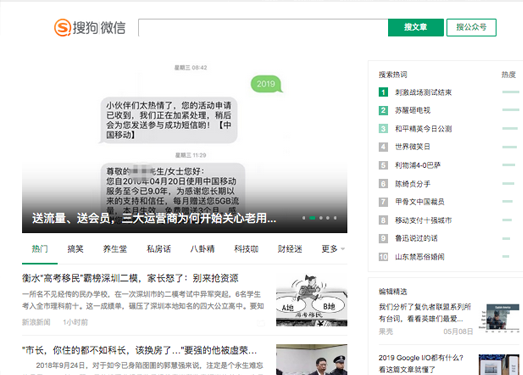Open hot search 利物浦4-0巴萨
This screenshot has width=523, height=375.
click(x=418, y=165)
